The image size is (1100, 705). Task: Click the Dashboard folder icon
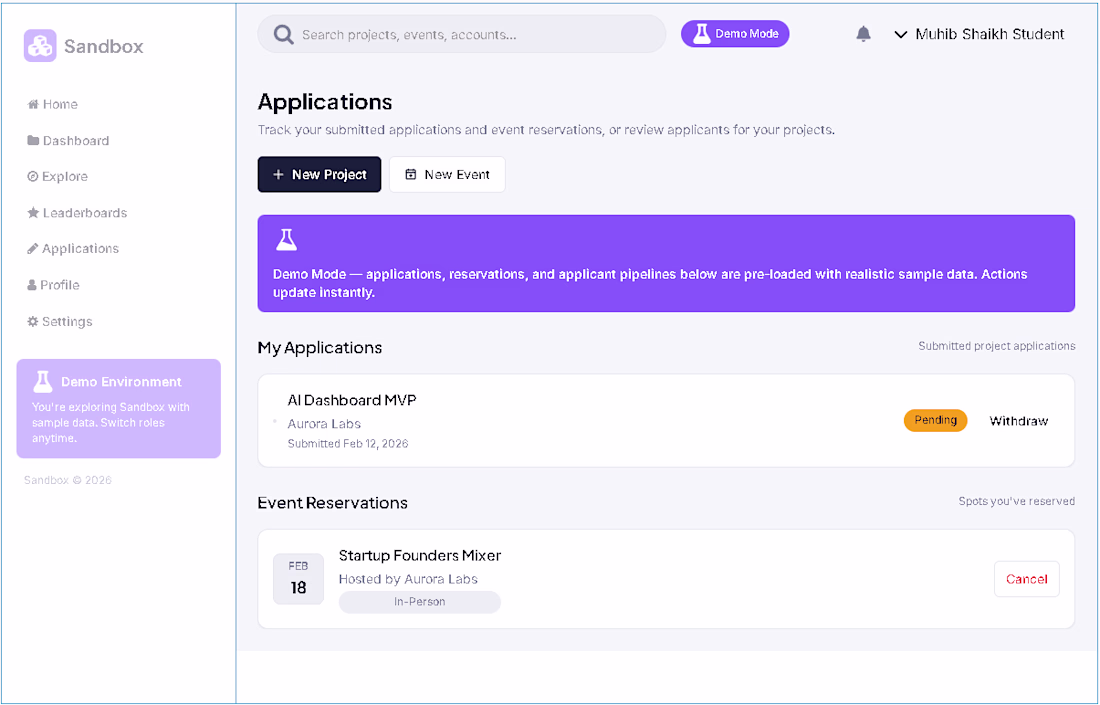[x=33, y=140]
